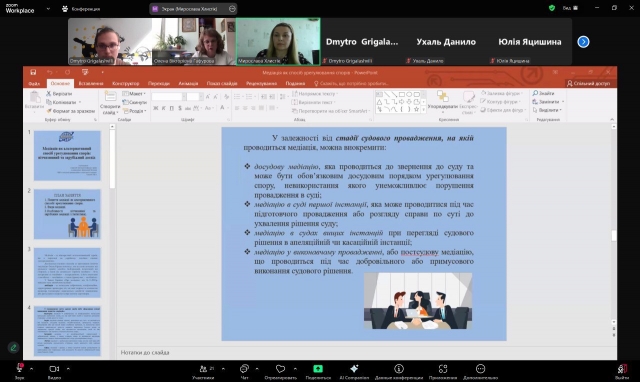This screenshot has height=382, width=640.
Task: Expand video options arrow beside camera
Action: pos(68,369)
